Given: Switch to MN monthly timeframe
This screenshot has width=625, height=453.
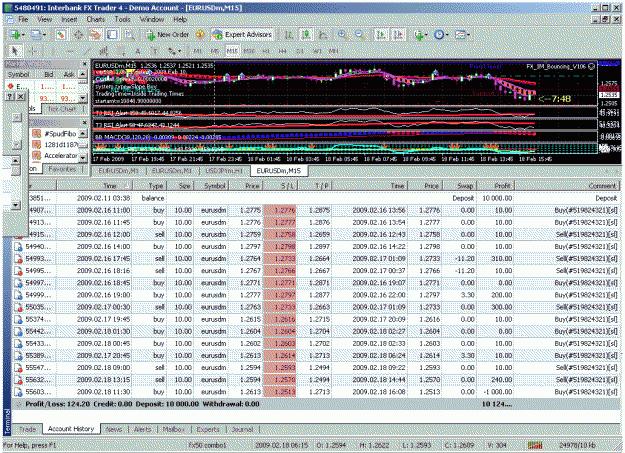Looking at the screenshot, I should (x=334, y=51).
